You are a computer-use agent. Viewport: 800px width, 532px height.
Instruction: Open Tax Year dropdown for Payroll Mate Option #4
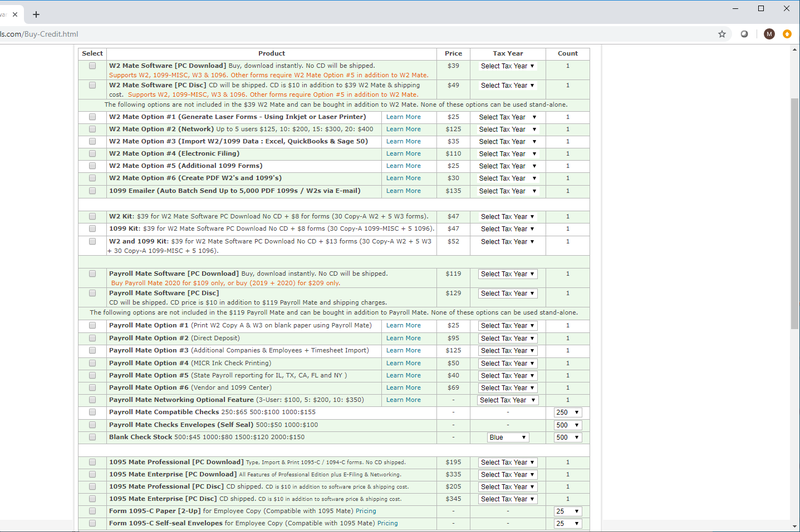[x=508, y=364]
